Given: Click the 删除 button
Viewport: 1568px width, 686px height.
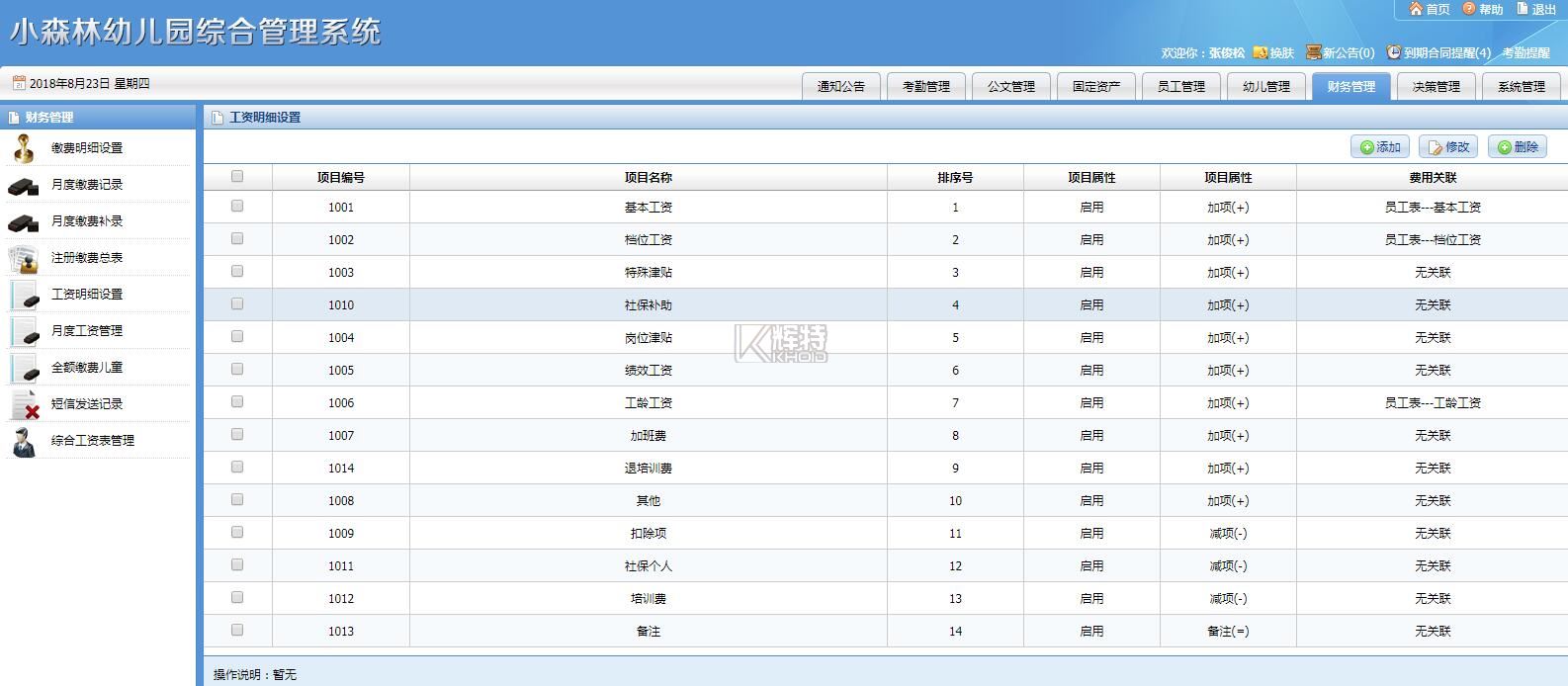Looking at the screenshot, I should (1517, 147).
